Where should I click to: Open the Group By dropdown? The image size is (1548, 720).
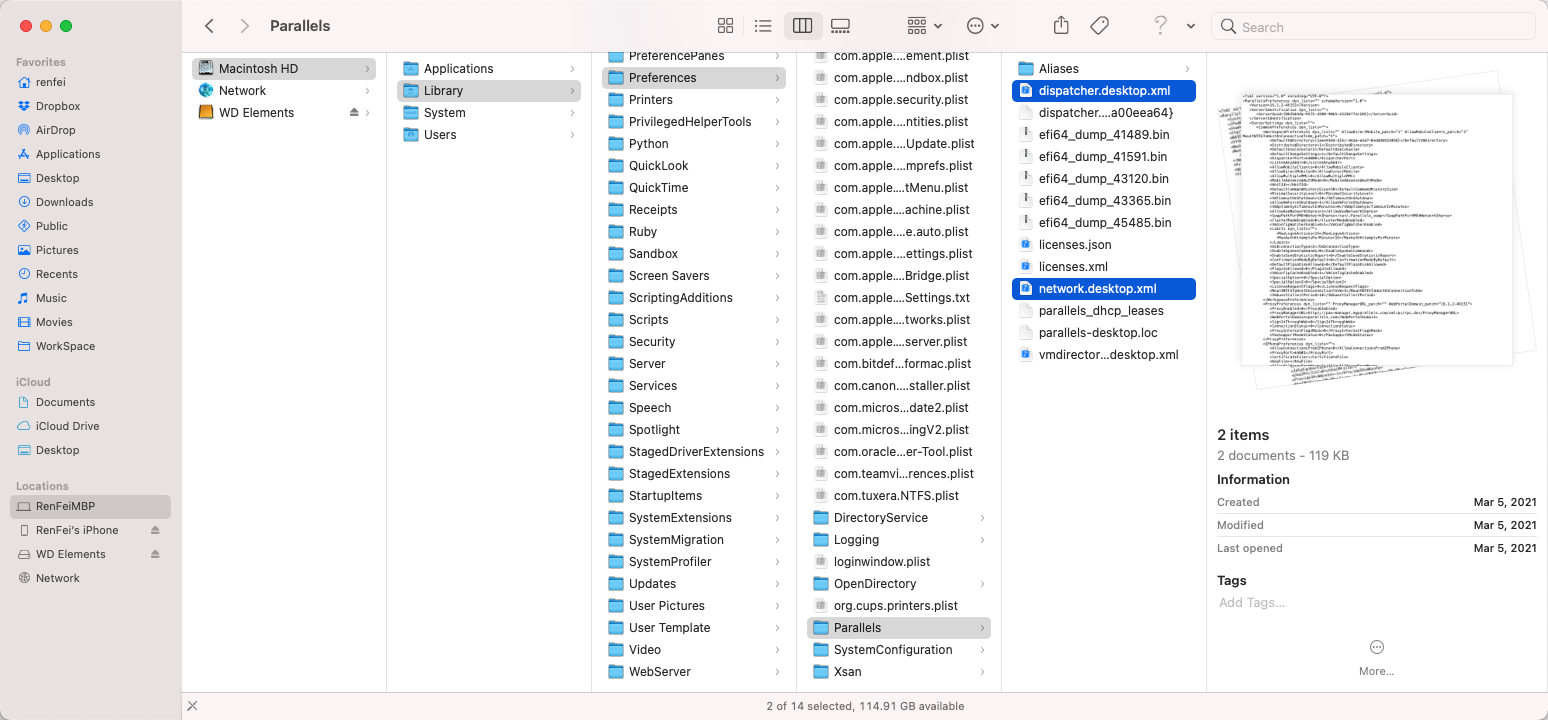pyautogui.click(x=924, y=26)
